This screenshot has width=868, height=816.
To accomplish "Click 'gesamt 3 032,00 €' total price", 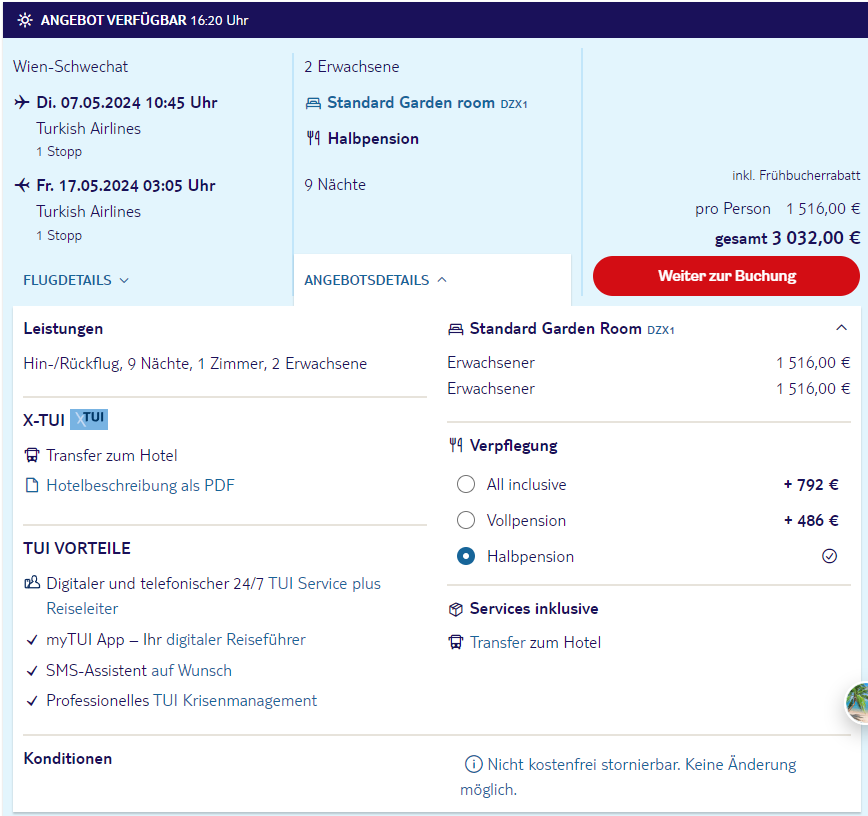I will tap(787, 239).
